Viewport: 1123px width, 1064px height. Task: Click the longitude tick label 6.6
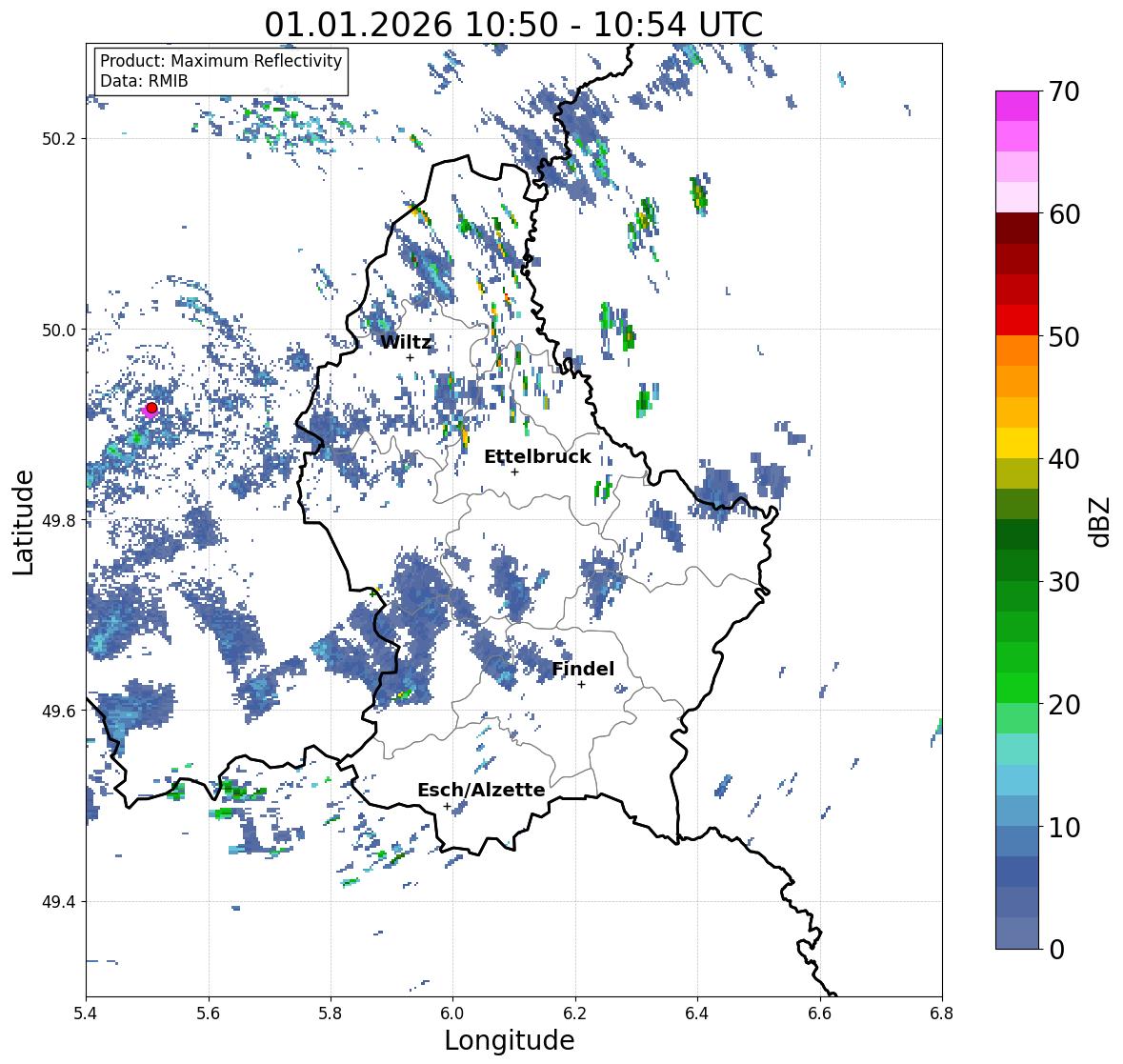coord(820,1014)
